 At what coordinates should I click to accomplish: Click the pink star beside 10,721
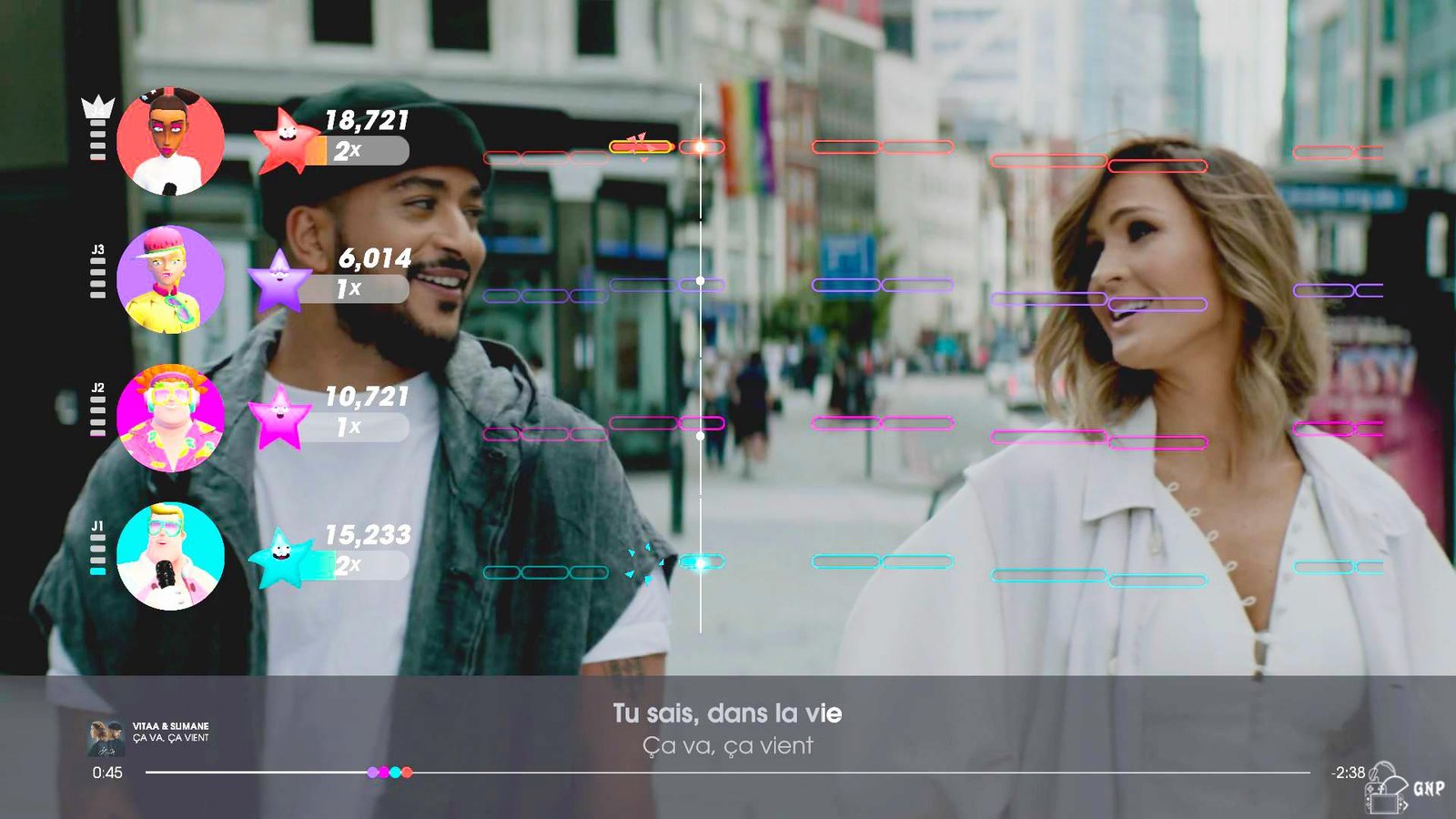278,418
